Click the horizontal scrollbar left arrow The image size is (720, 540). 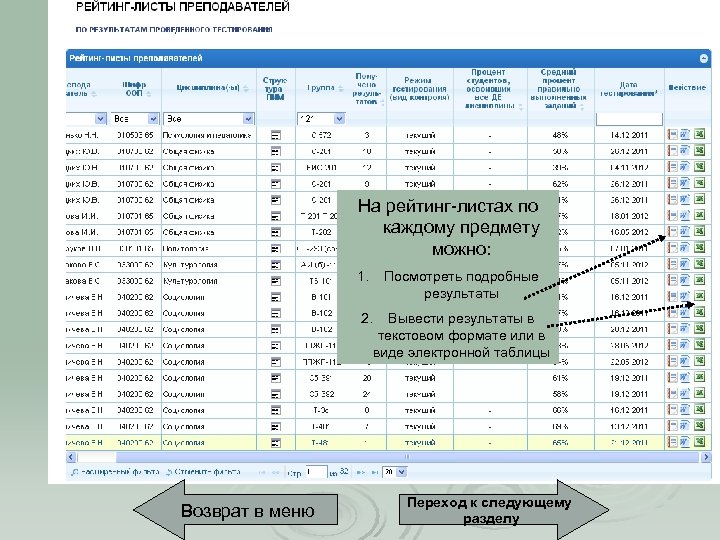71,457
